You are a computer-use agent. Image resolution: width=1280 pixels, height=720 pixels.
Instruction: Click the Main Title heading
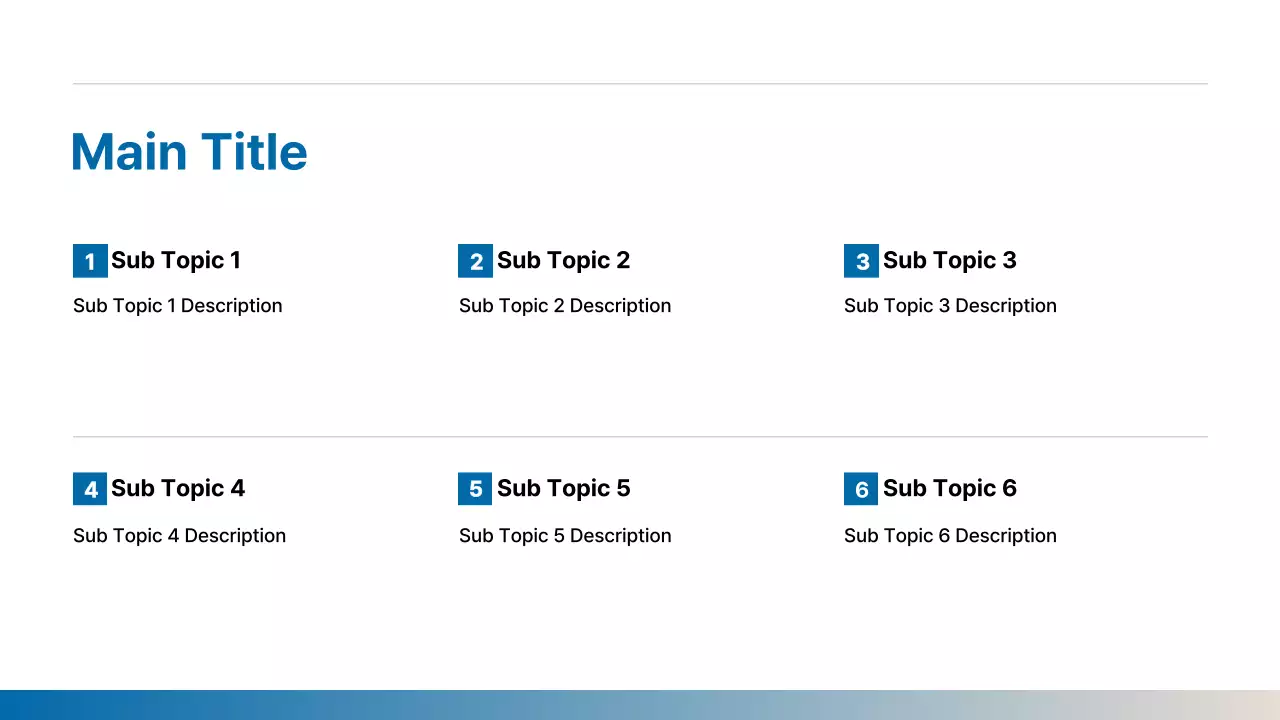[189, 152]
